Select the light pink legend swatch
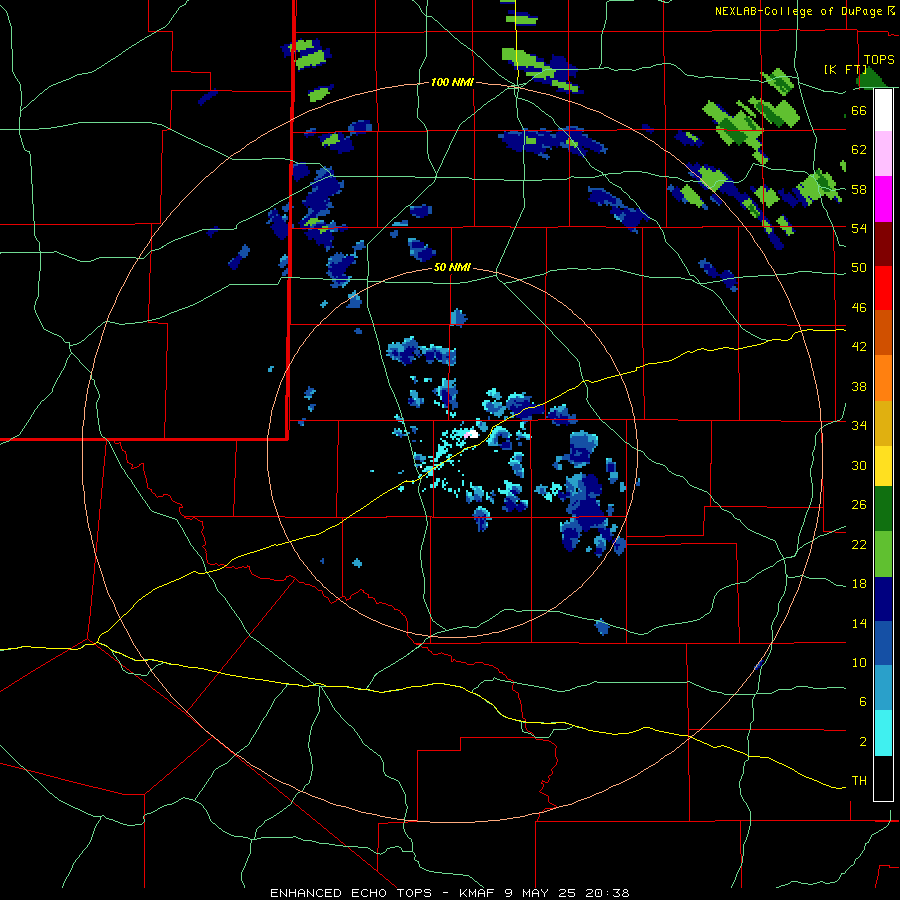900x900 pixels. point(883,153)
